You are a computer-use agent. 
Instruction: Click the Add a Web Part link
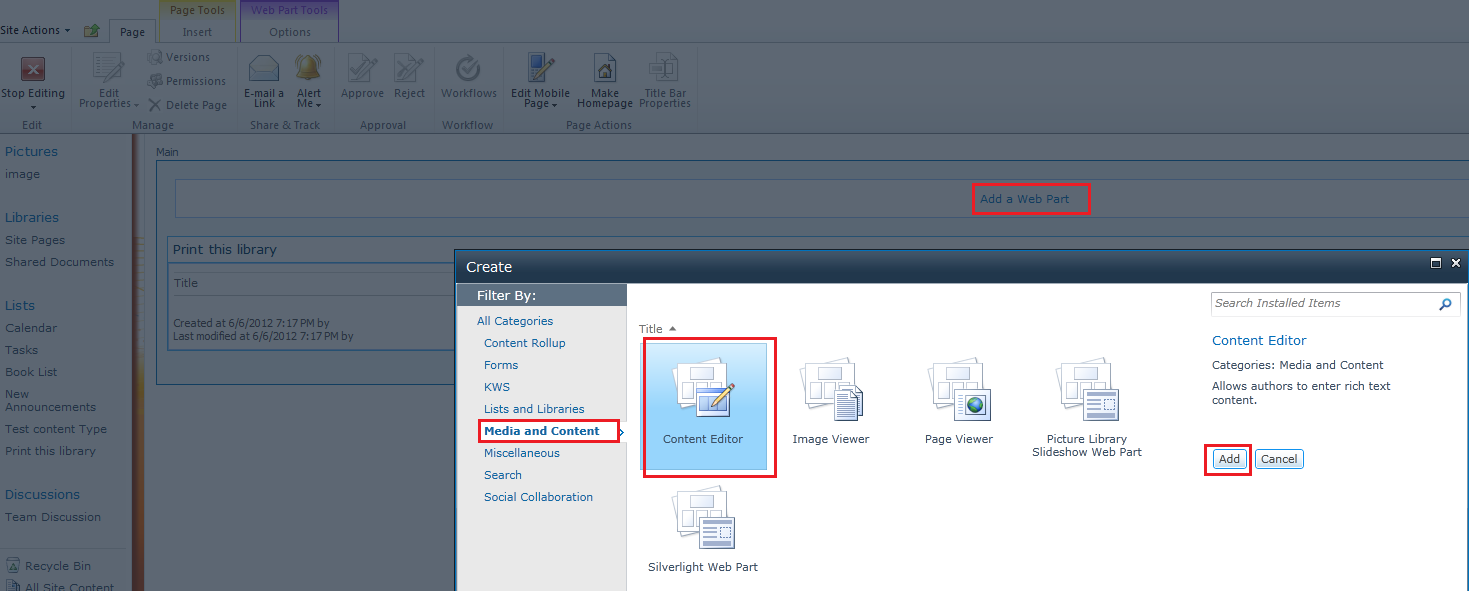pyautogui.click(x=1031, y=198)
